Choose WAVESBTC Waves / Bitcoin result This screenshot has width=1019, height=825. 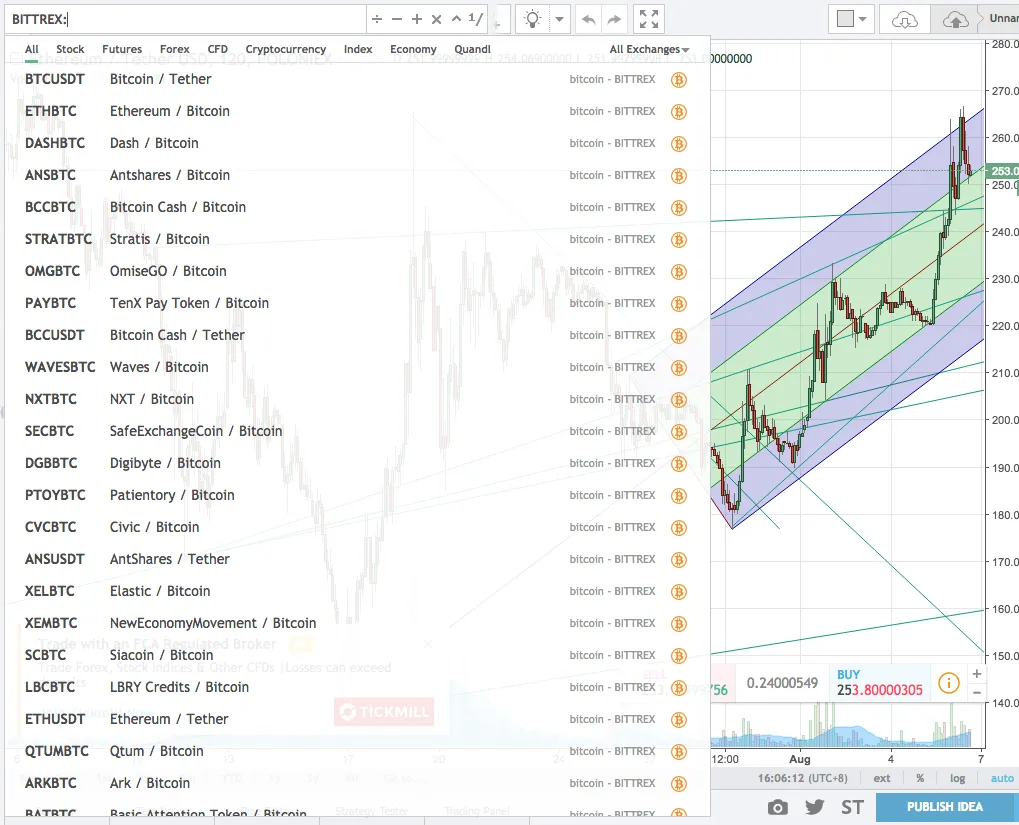coord(357,367)
